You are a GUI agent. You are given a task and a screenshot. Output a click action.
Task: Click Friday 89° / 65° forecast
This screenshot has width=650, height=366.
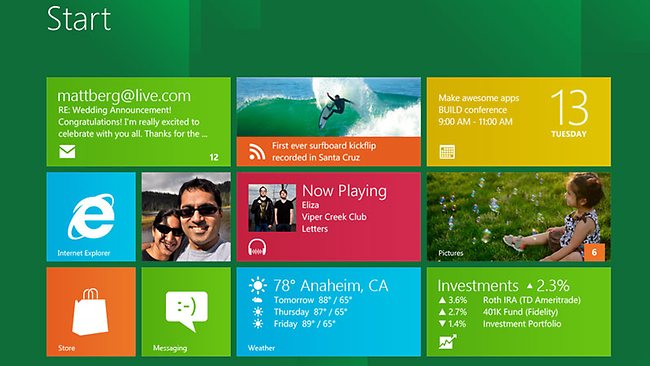304,324
